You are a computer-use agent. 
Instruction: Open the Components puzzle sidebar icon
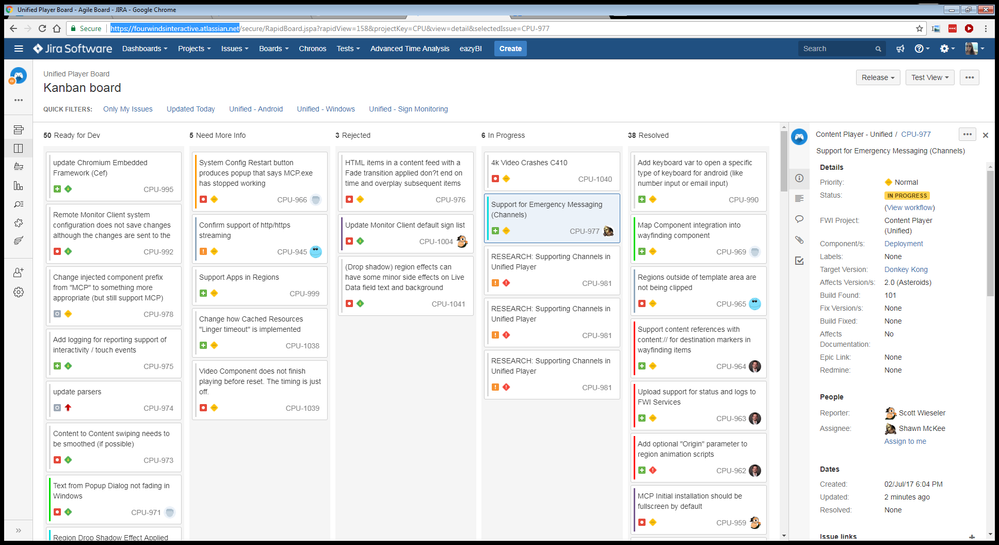[x=18, y=223]
